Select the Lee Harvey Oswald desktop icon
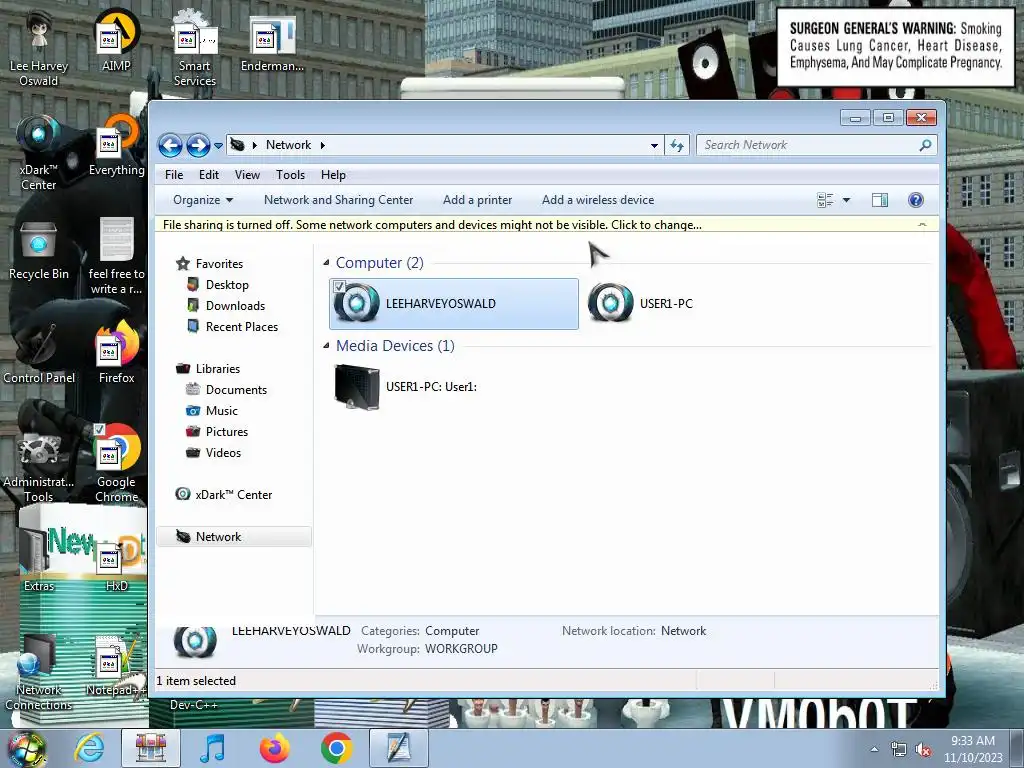1024x768 pixels. [39, 48]
